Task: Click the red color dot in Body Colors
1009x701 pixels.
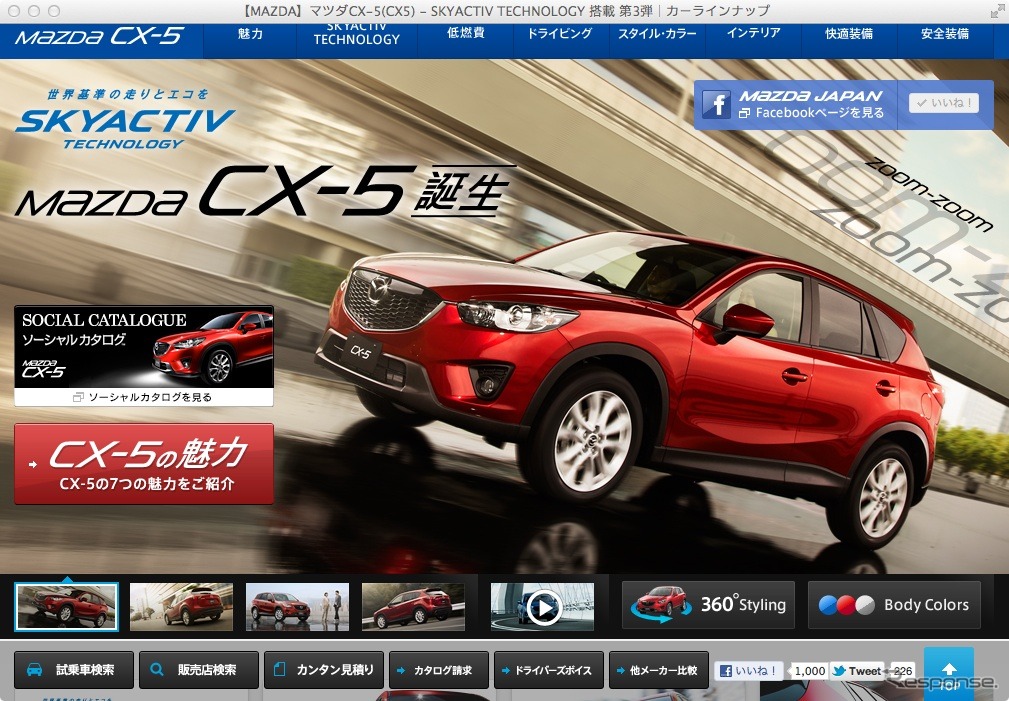Action: pyautogui.click(x=846, y=605)
